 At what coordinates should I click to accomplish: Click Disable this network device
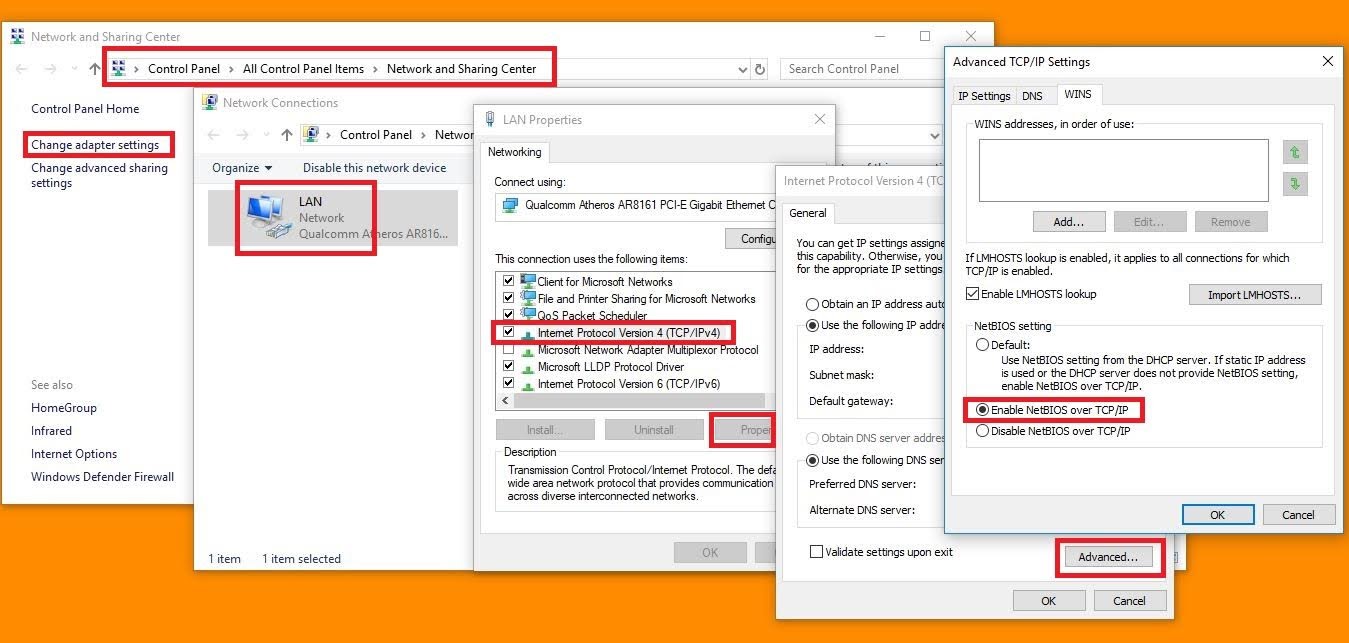(374, 168)
